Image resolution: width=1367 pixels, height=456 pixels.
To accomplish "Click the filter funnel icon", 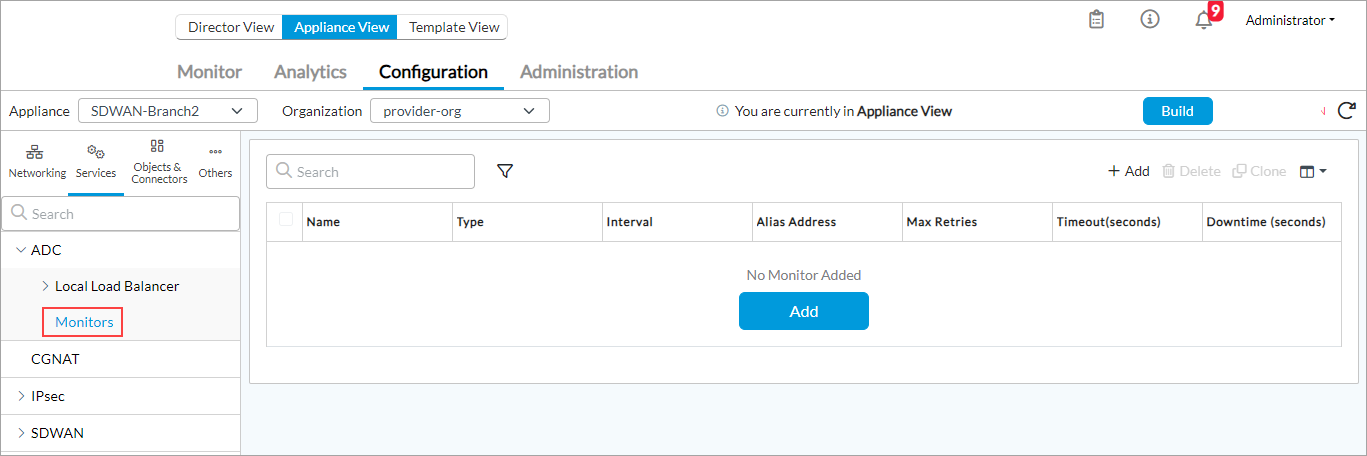I will (x=505, y=172).
